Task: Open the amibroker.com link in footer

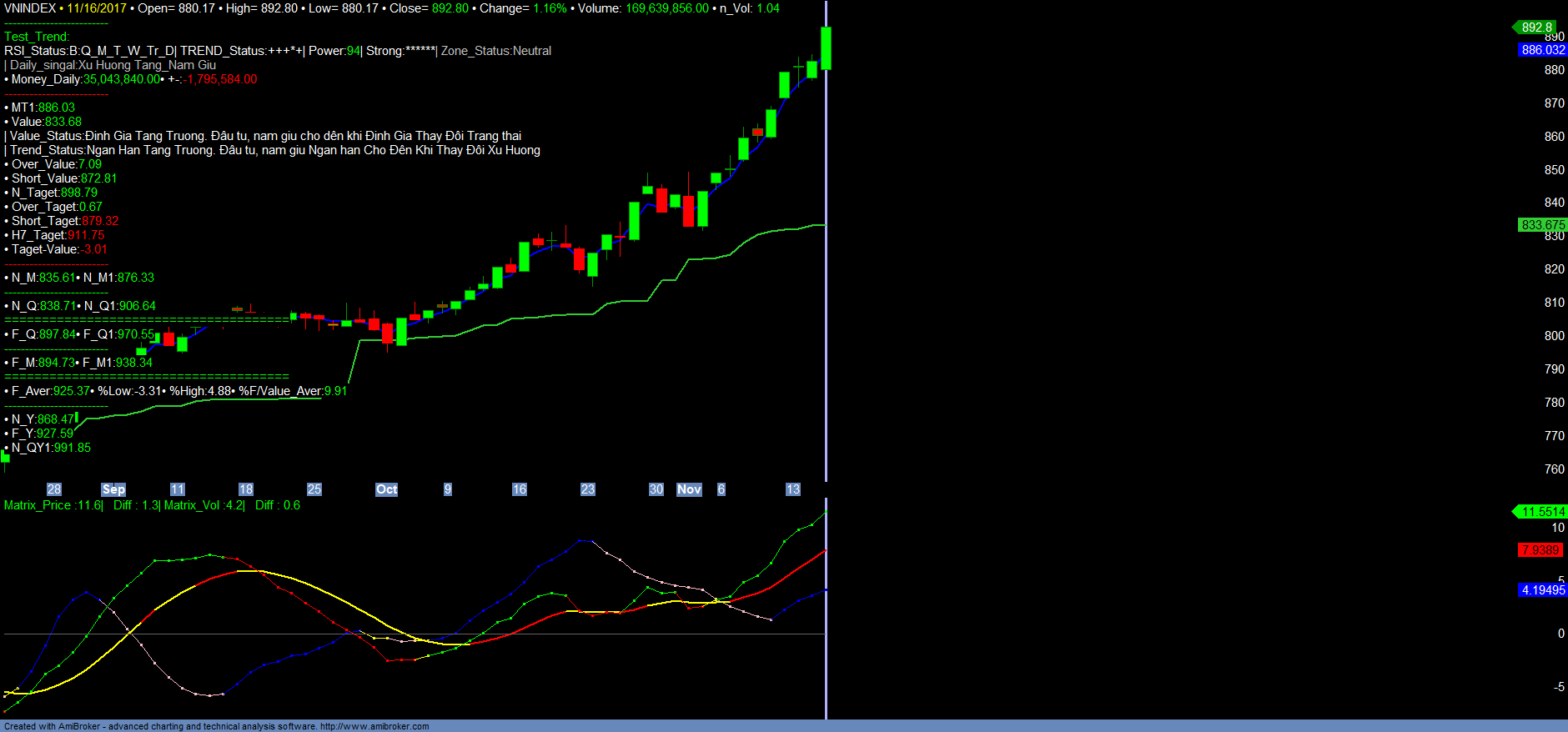Action: [x=374, y=726]
